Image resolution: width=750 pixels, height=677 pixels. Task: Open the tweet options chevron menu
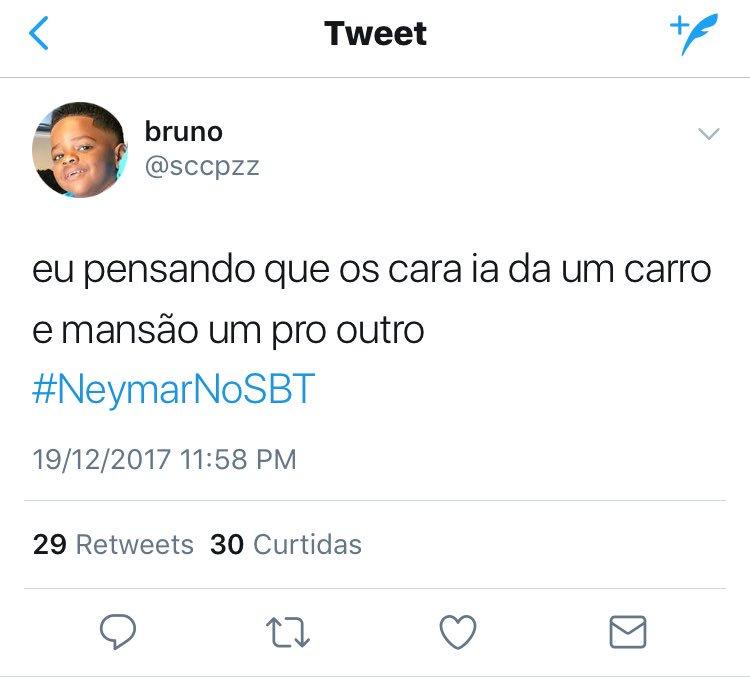[708, 135]
